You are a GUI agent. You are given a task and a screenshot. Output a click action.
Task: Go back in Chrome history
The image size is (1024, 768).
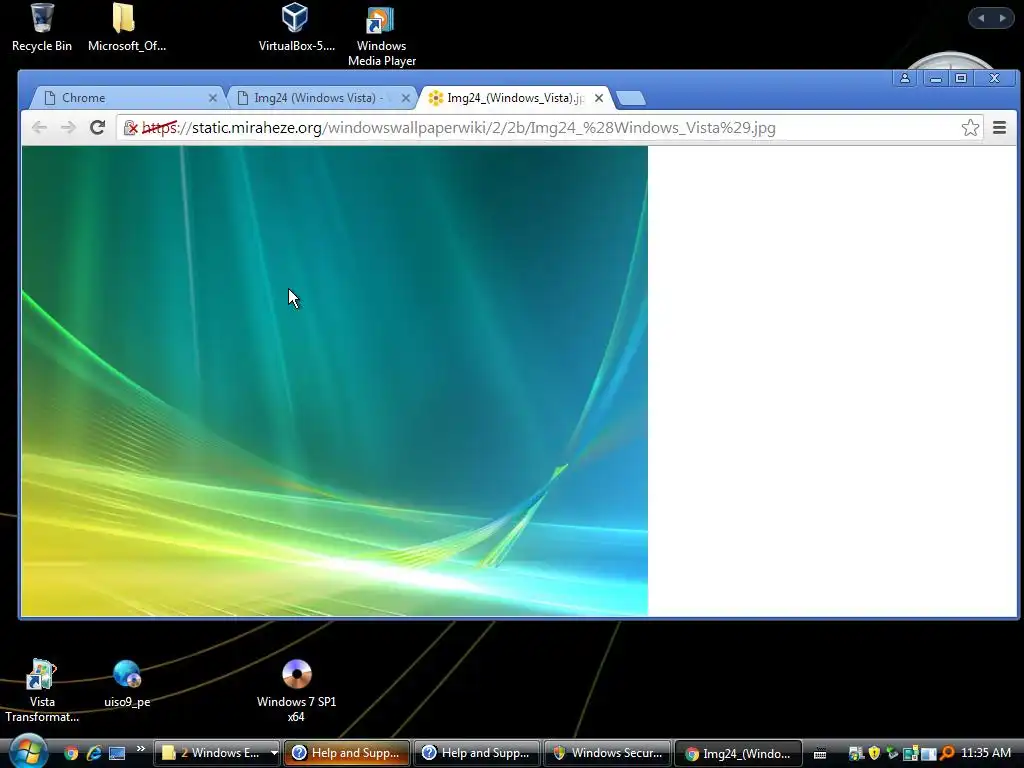(39, 127)
